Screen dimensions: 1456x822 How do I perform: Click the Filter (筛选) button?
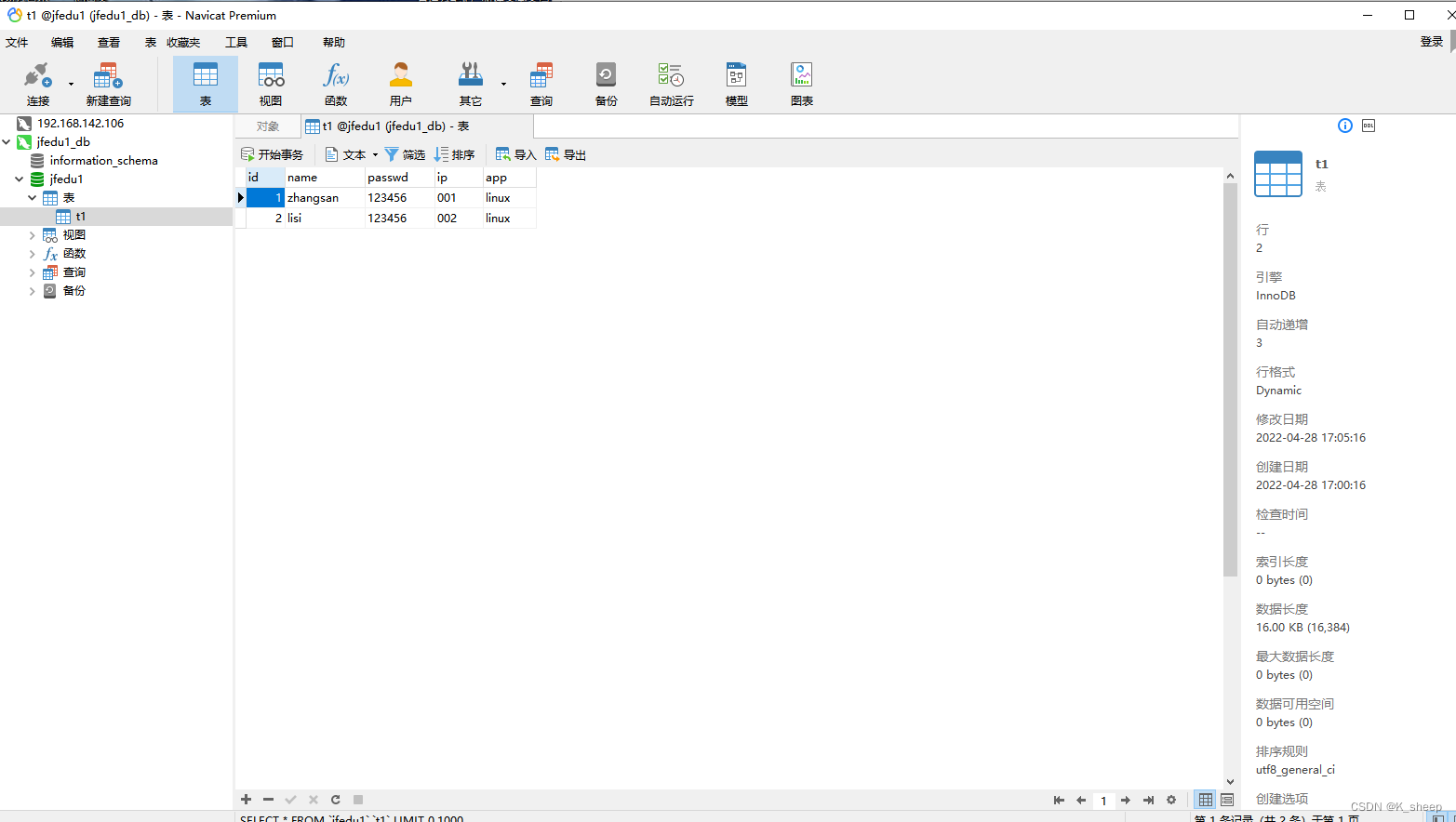pyautogui.click(x=405, y=155)
